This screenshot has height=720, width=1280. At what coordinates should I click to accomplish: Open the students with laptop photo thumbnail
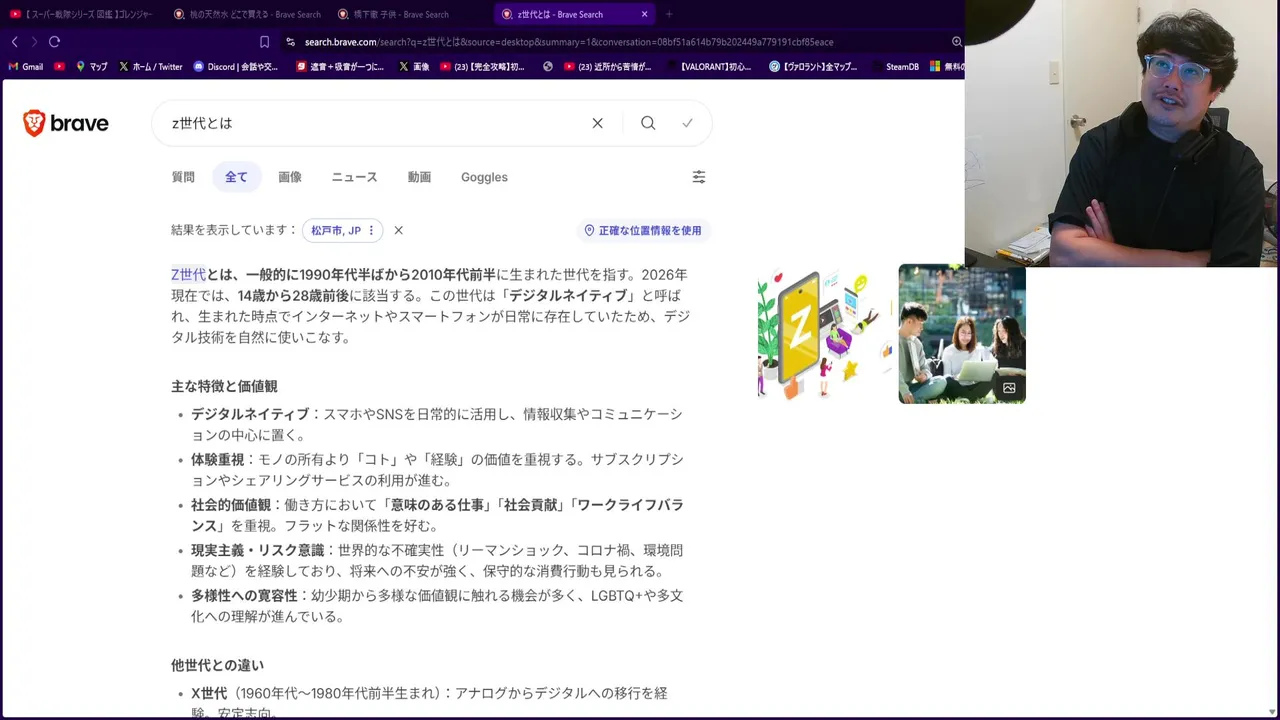tap(962, 334)
